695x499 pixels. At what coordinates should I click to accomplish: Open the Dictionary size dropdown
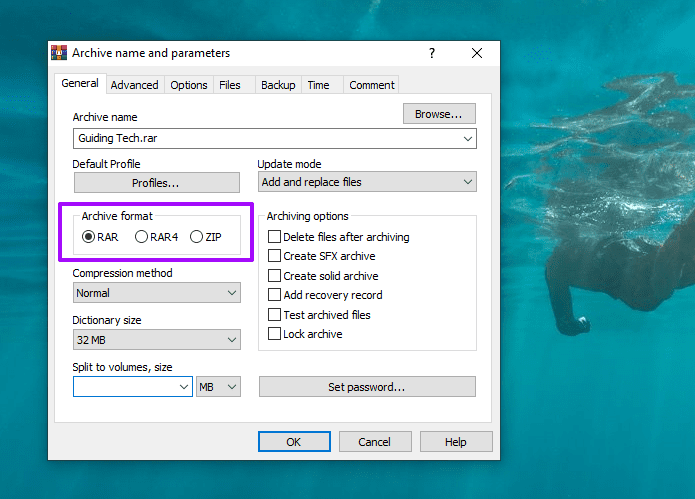[x=156, y=340]
